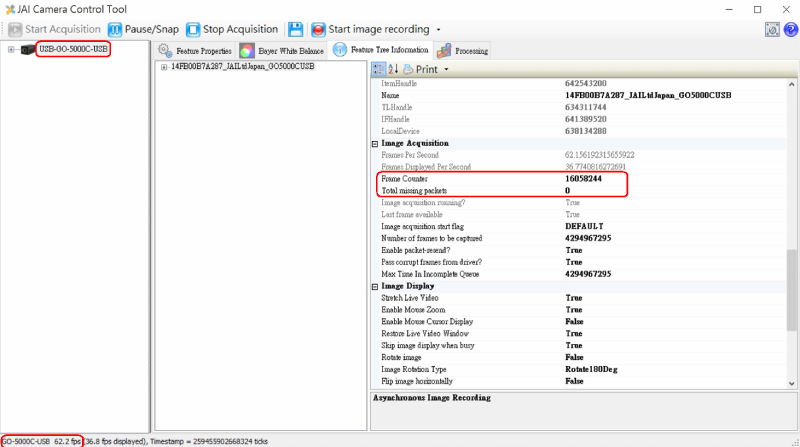Start image recording via red record icon

tap(319, 29)
